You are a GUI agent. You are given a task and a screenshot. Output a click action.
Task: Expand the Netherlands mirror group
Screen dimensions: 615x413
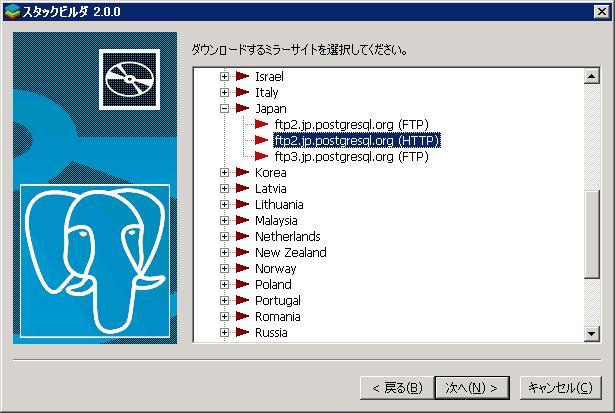[x=224, y=237]
